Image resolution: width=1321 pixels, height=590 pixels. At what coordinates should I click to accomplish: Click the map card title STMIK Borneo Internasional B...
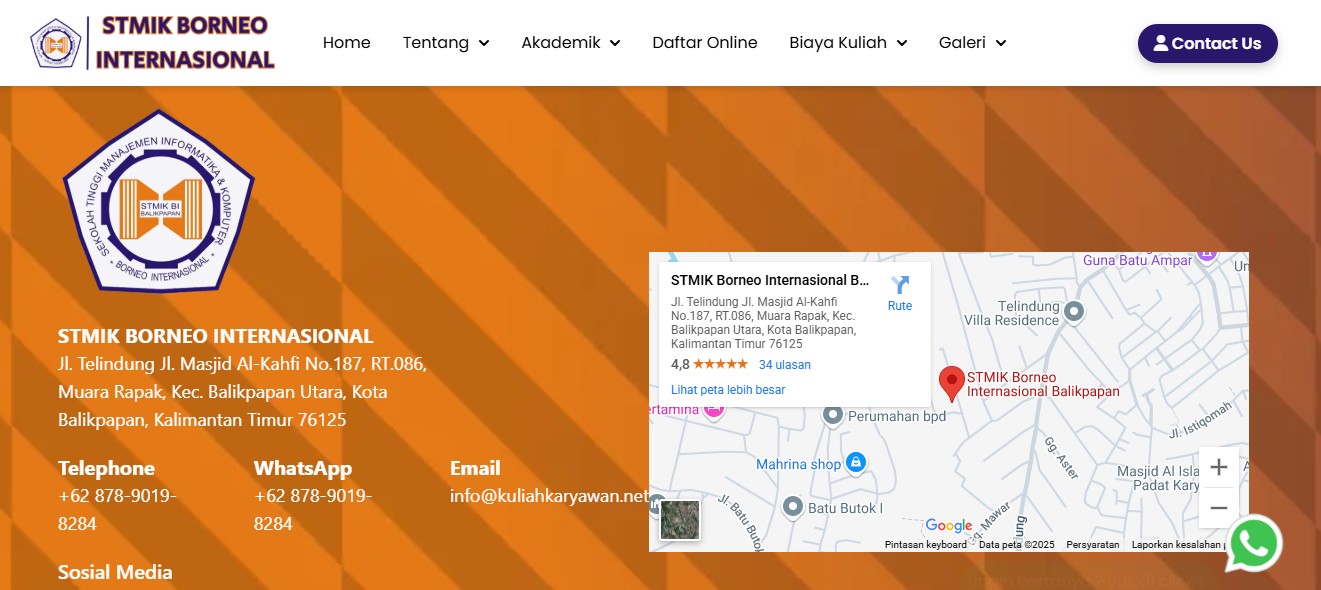coord(770,280)
